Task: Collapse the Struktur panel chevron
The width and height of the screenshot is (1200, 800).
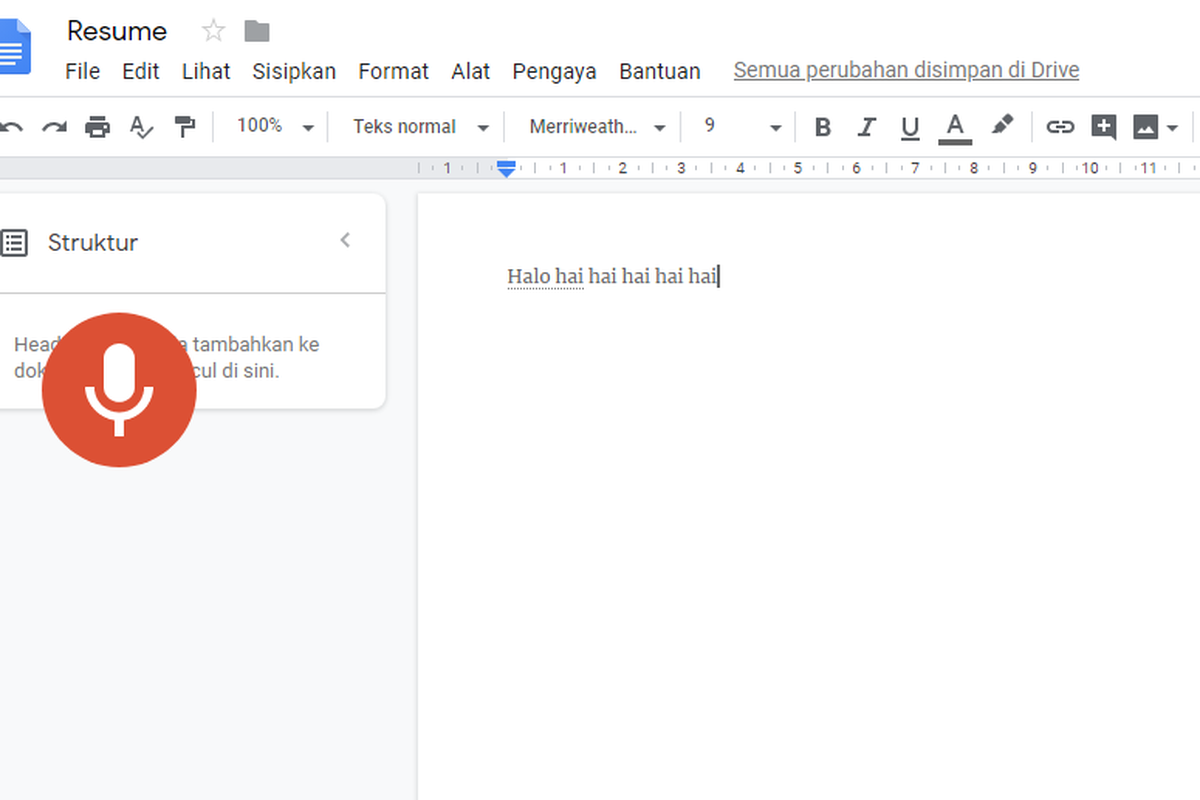Action: pyautogui.click(x=345, y=240)
